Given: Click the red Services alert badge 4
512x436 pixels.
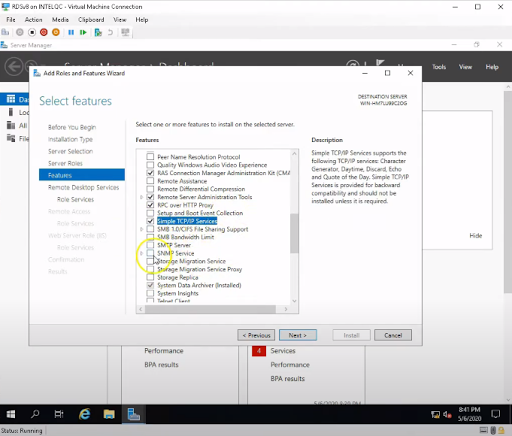Looking at the screenshot, I should coord(259,351).
